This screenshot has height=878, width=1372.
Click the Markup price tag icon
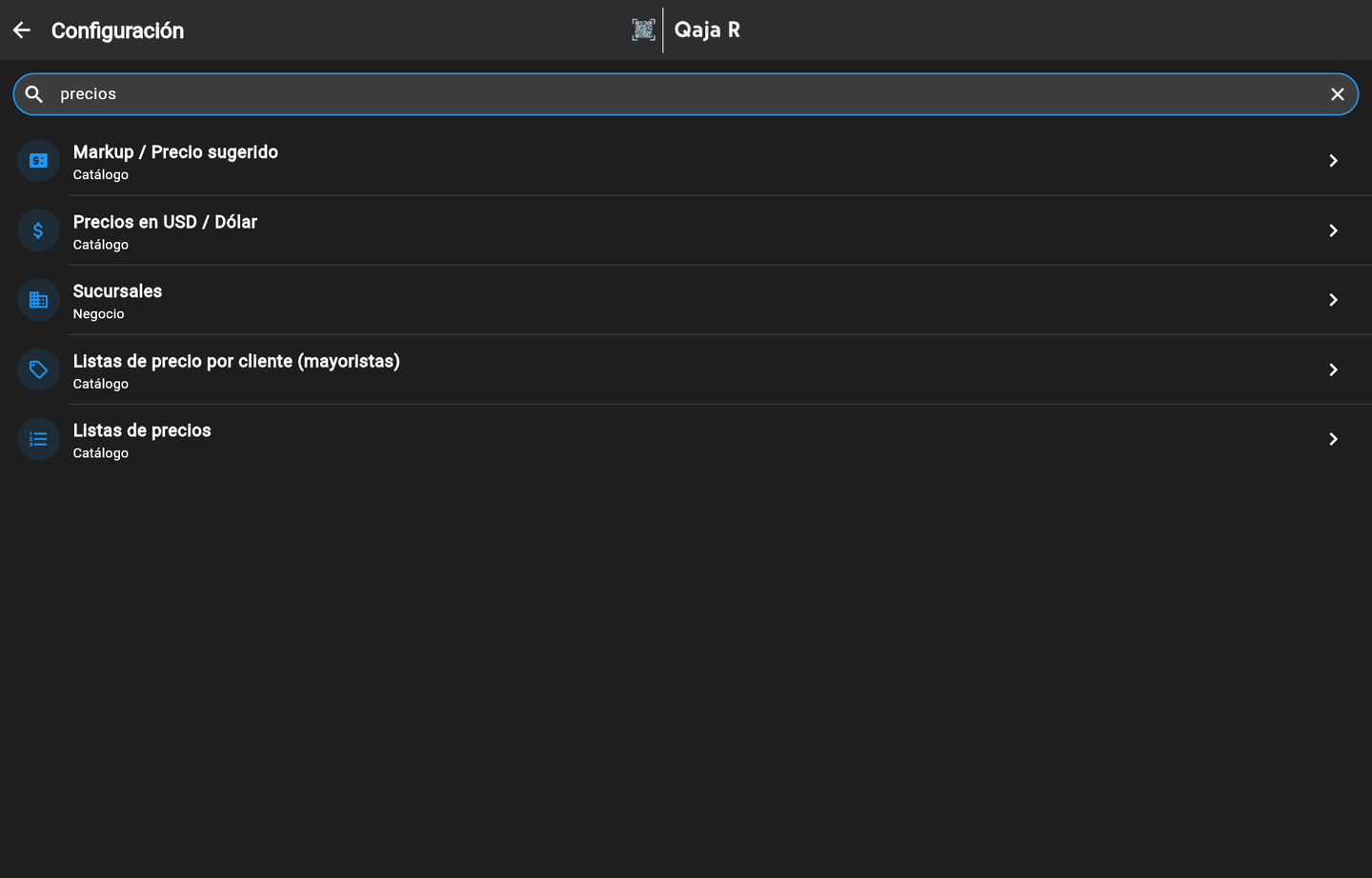point(38,161)
